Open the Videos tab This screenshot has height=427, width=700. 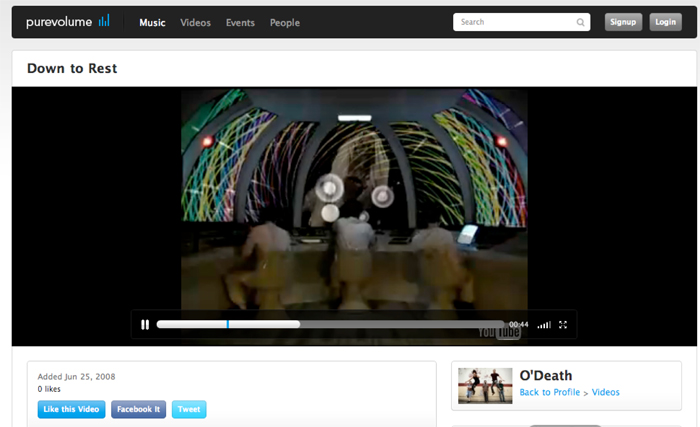click(x=195, y=22)
